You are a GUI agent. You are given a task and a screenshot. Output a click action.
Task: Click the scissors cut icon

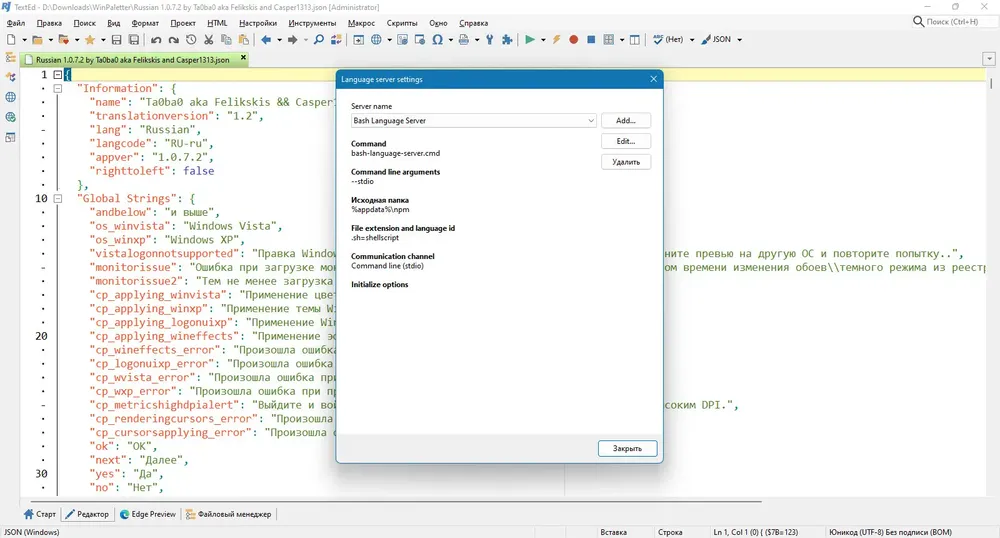click(209, 40)
